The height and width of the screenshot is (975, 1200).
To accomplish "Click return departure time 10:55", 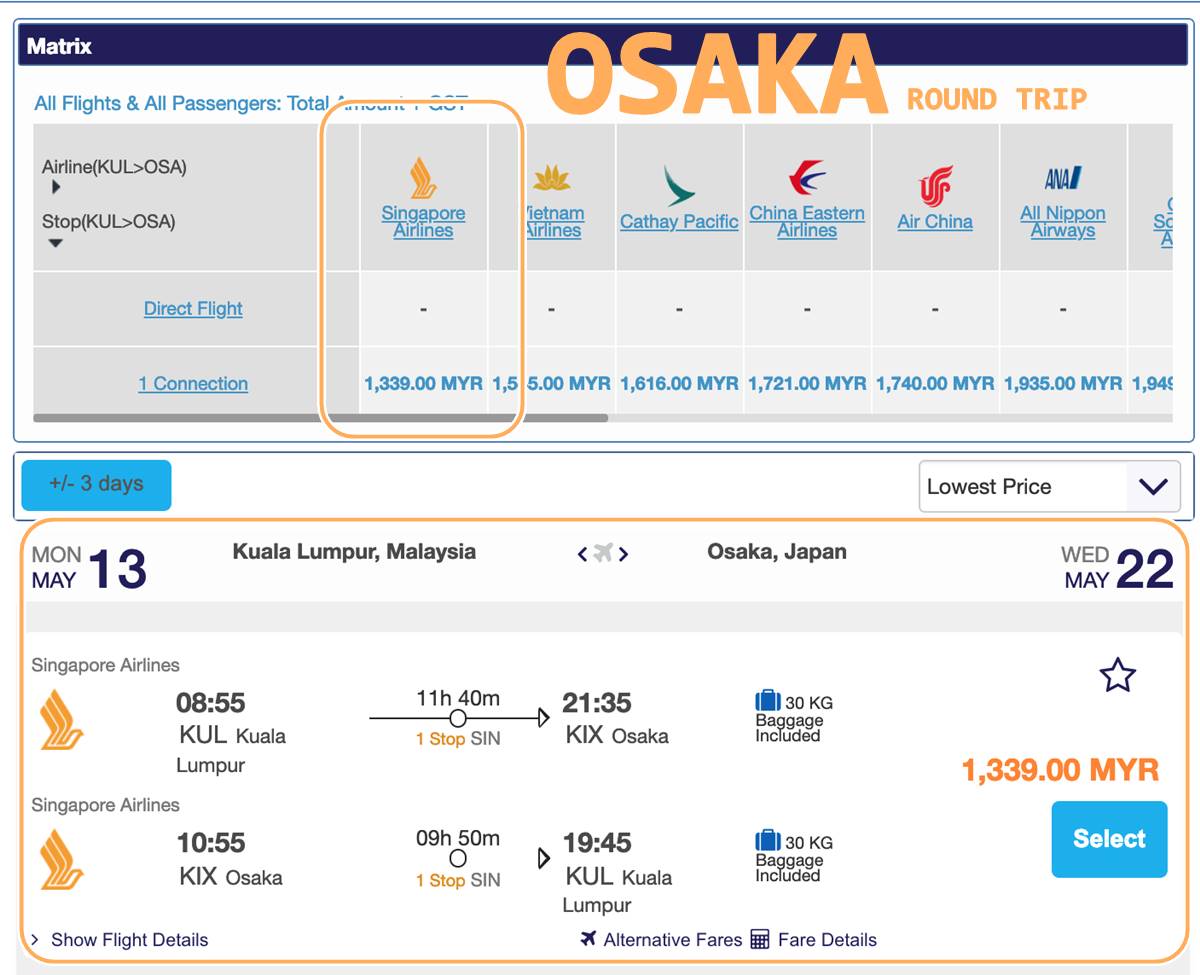I will tap(210, 843).
